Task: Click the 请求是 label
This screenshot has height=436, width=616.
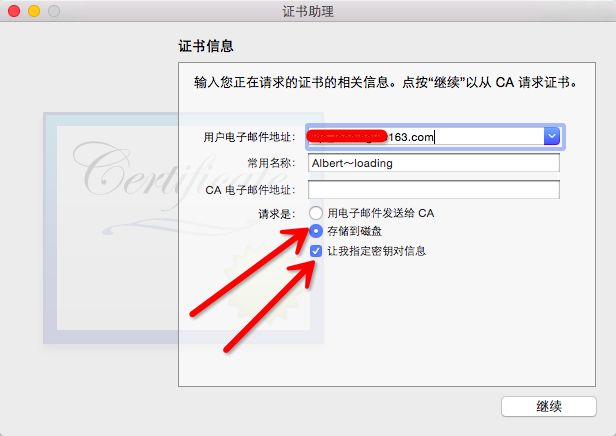Action: click(277, 214)
